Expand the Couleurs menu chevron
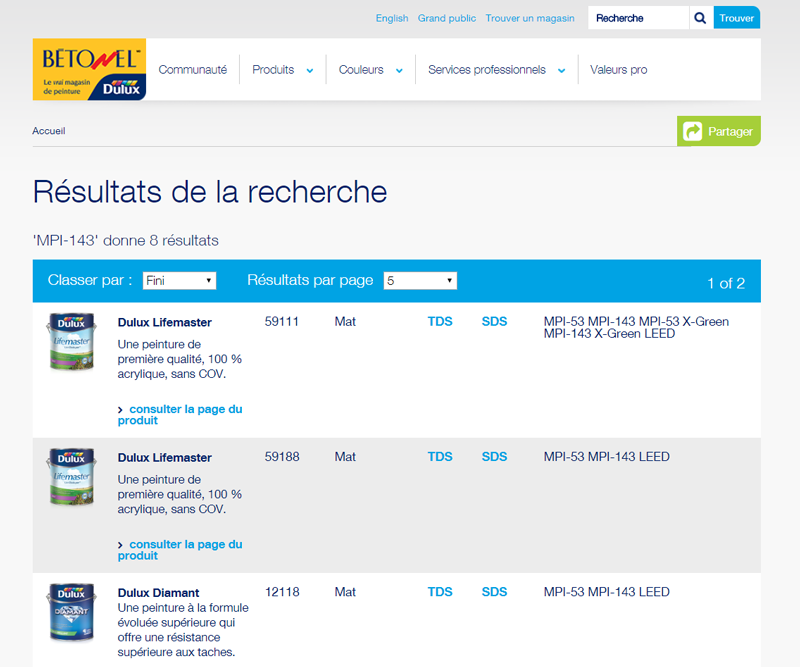The height and width of the screenshot is (667, 800). click(x=399, y=70)
